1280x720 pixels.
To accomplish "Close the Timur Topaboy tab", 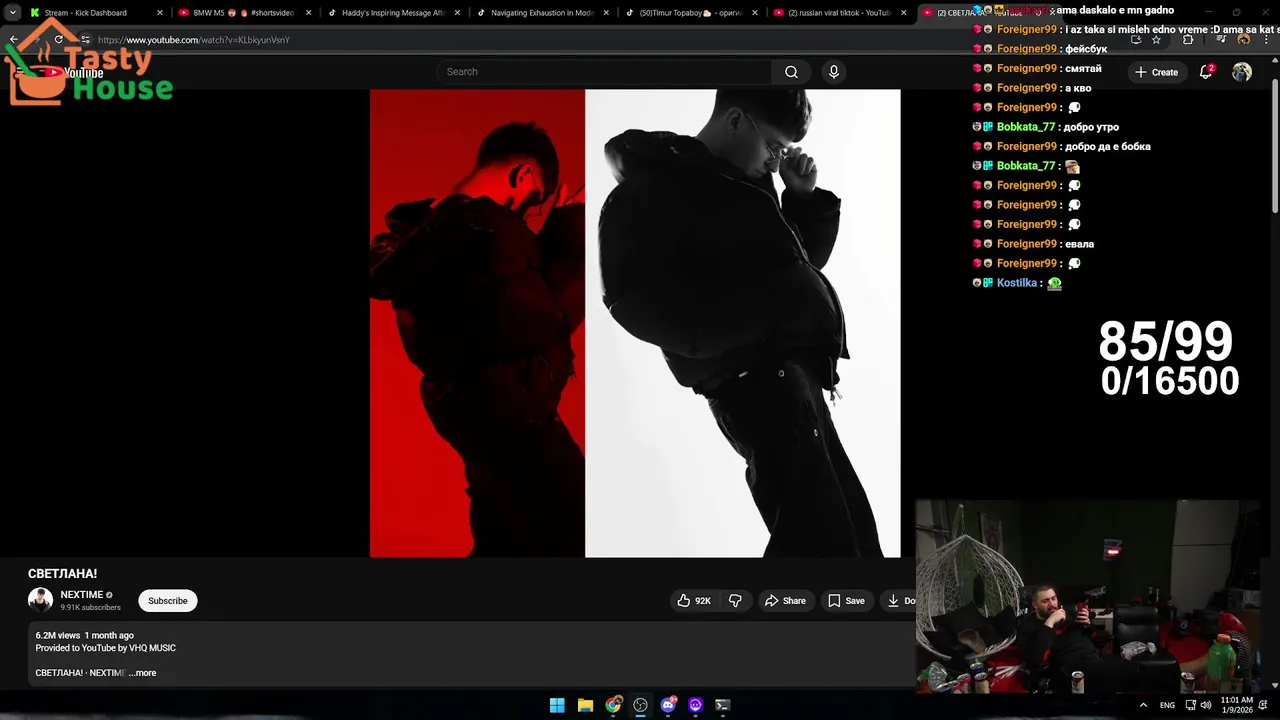I will 755,13.
